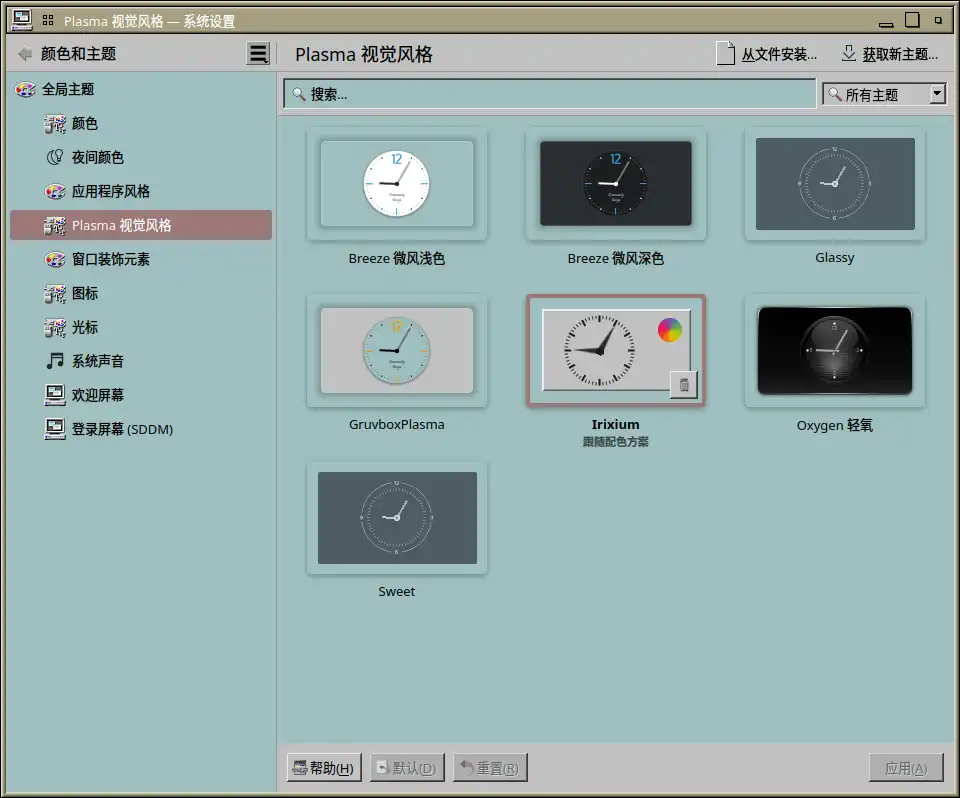Select 应用程序风格 in the sidebar

click(110, 191)
